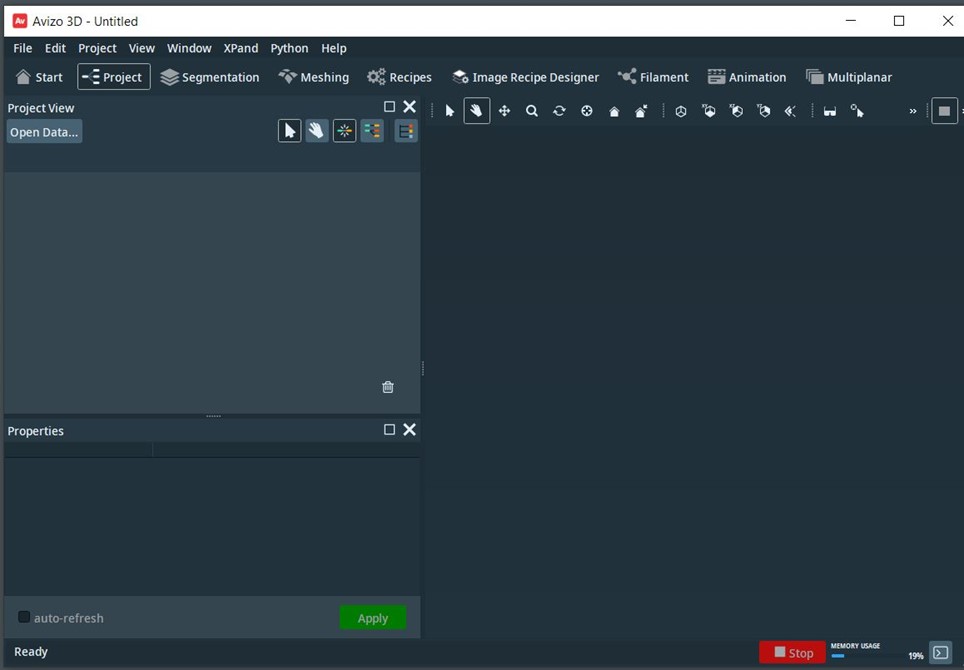964x670 pixels.
Task: Maximize the Properties panel
Action: [x=389, y=429]
